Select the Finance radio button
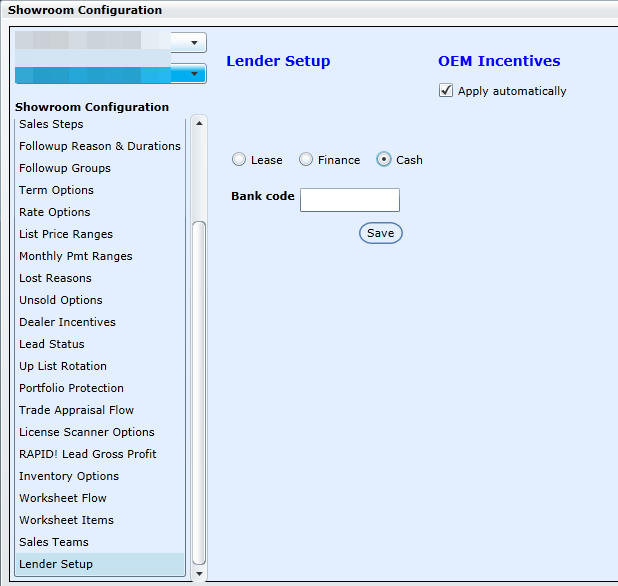The height and width of the screenshot is (586, 618). [x=306, y=160]
